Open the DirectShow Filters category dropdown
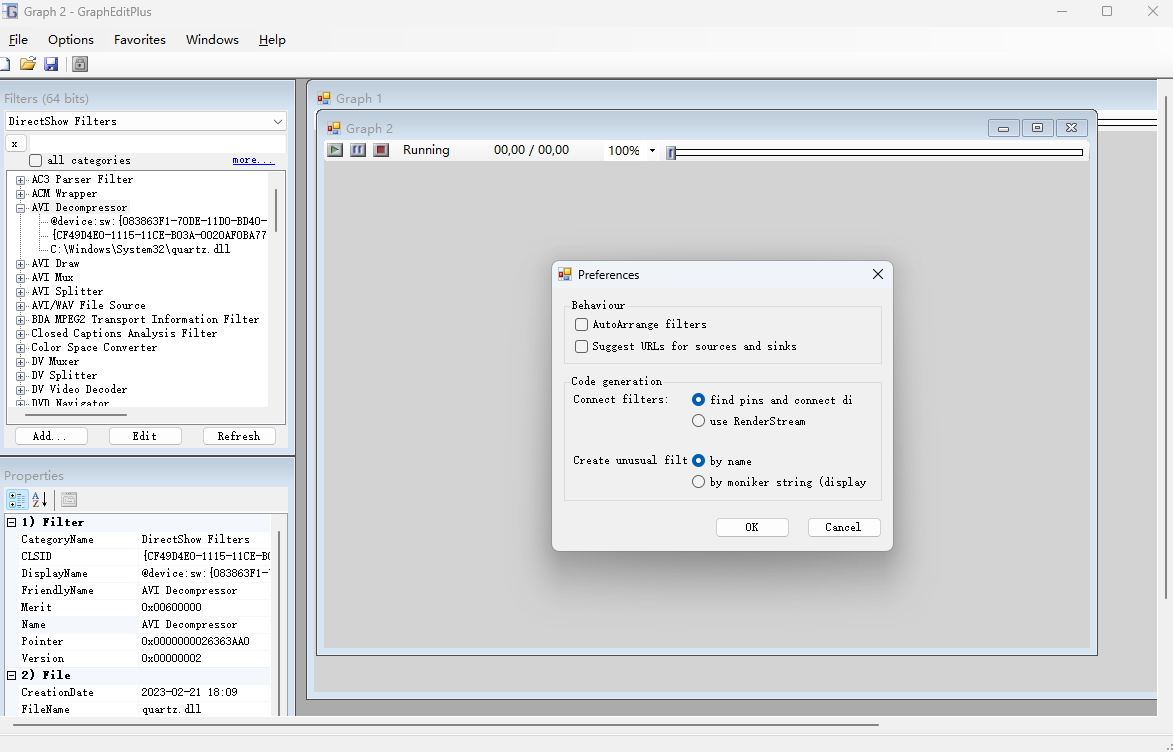This screenshot has height=752, width=1173. click(278, 121)
